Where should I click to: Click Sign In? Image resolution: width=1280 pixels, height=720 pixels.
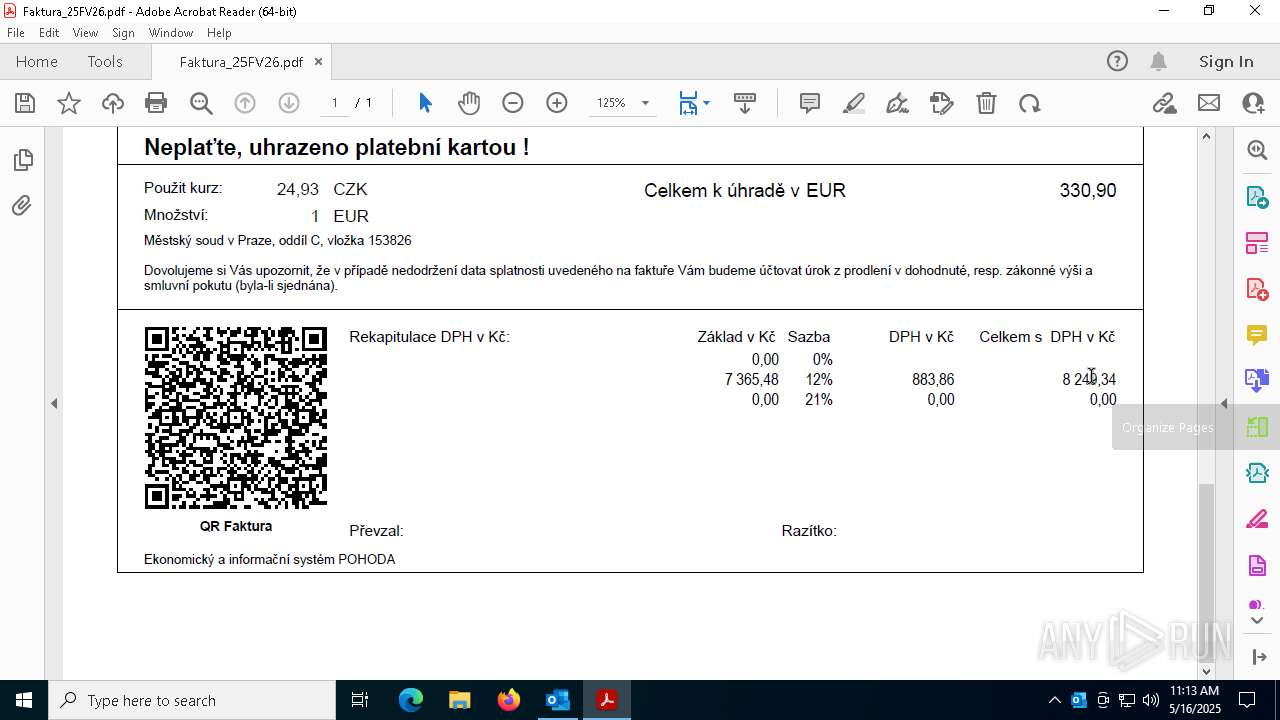click(1226, 61)
